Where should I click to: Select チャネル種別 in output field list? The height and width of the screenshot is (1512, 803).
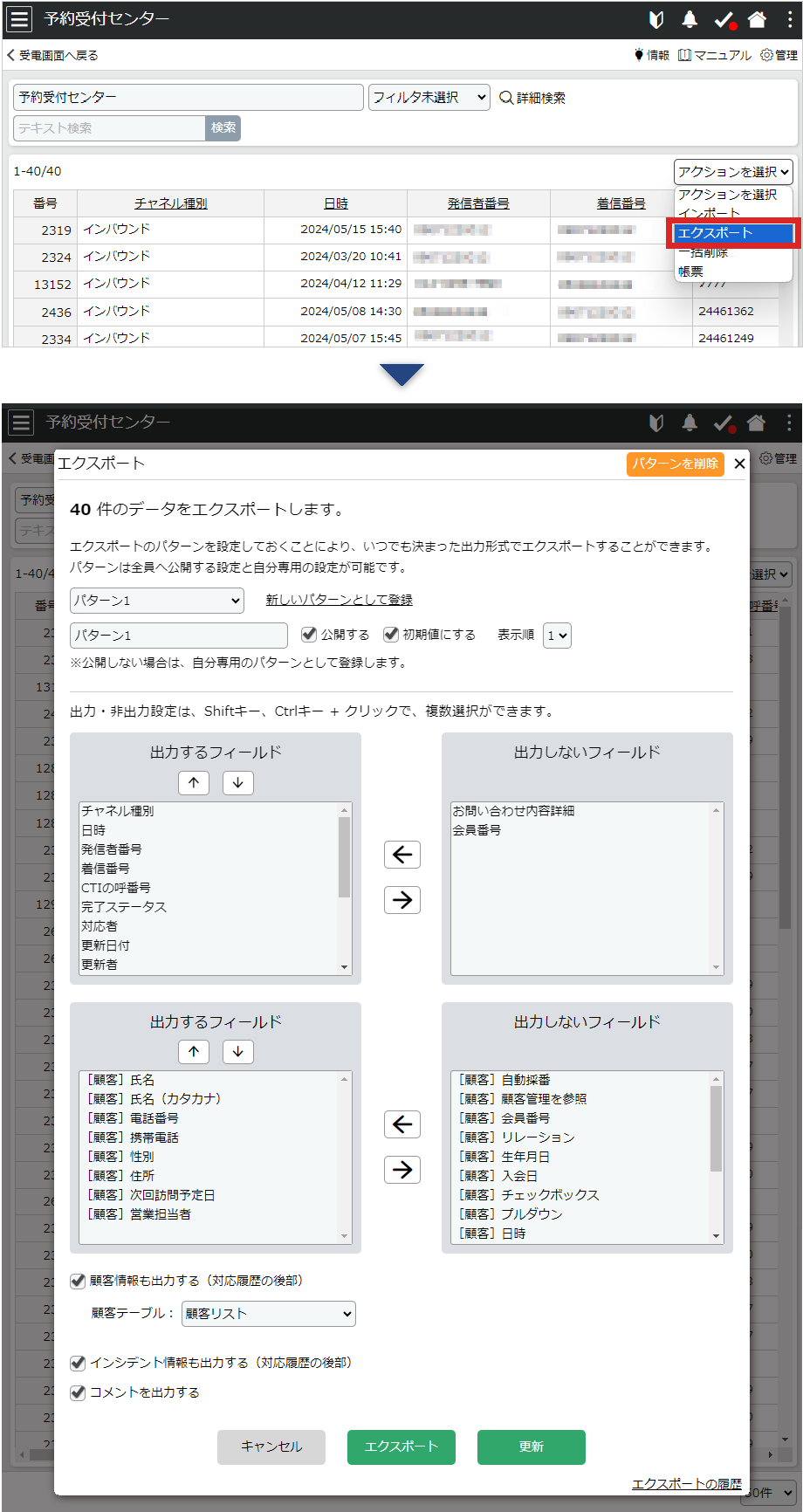(x=209, y=811)
